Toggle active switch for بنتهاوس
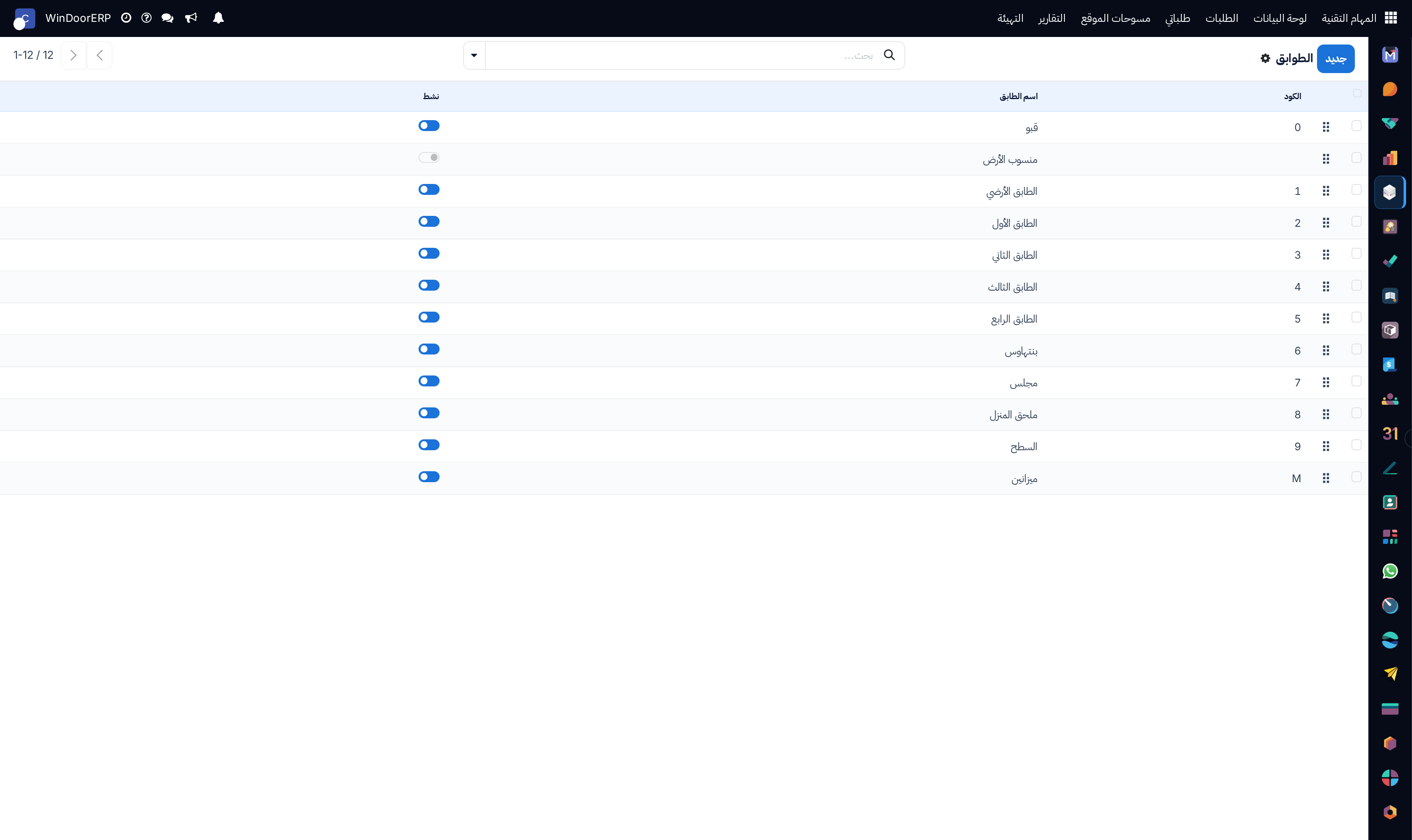1412x840 pixels. [429, 349]
